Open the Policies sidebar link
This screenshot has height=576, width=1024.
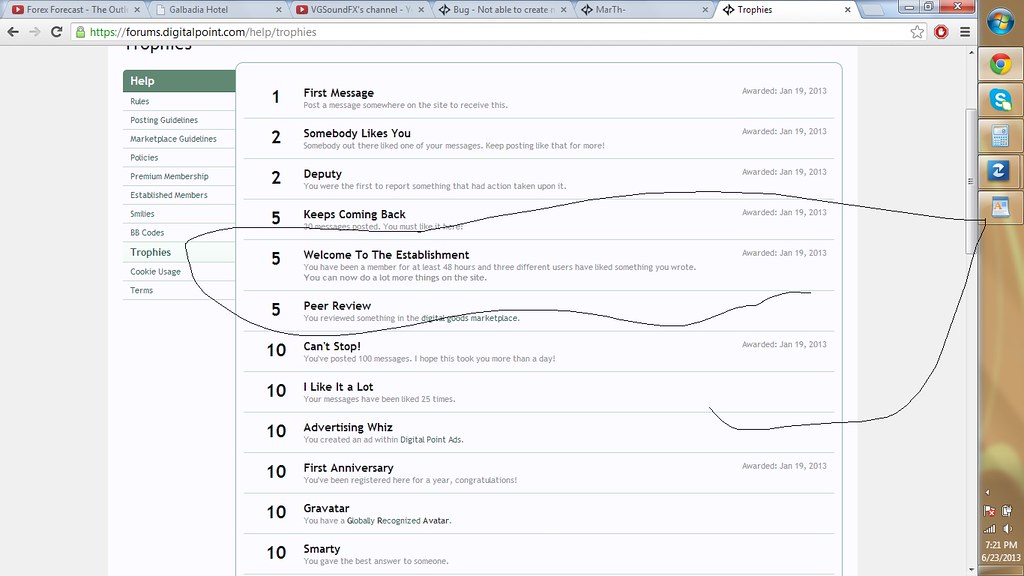click(144, 157)
